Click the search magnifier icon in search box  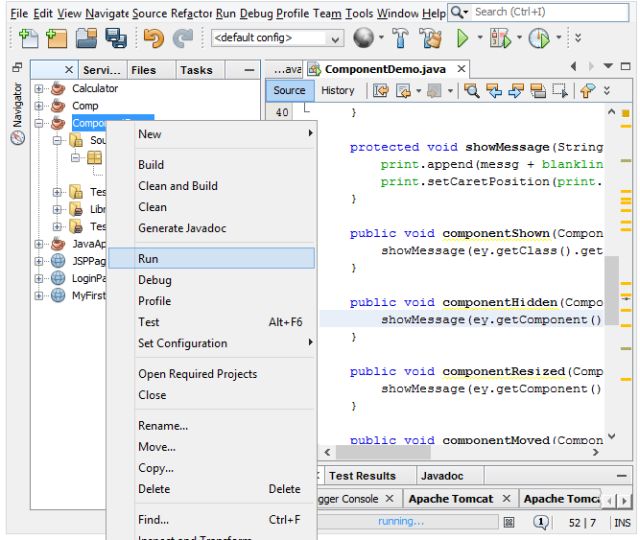tap(457, 13)
